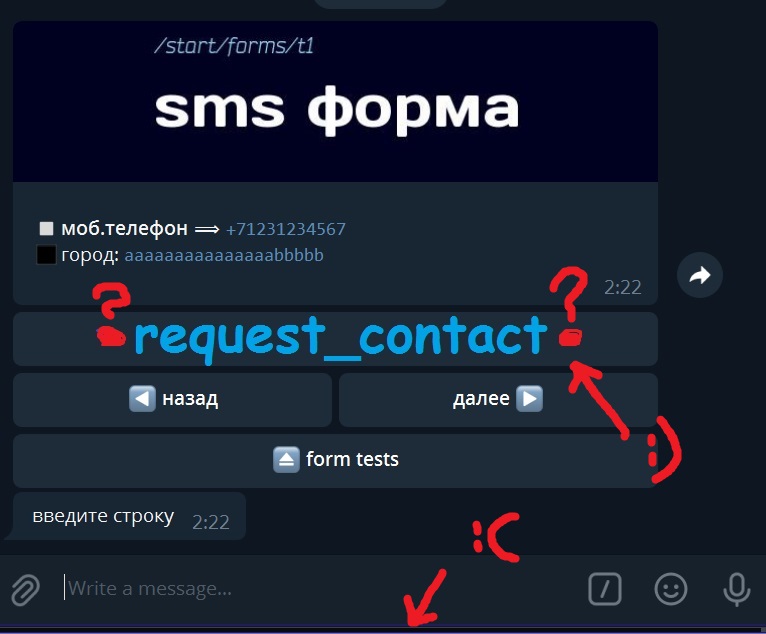Click the 2:22 timestamp on form message
This screenshot has width=766, height=634.
point(622,287)
